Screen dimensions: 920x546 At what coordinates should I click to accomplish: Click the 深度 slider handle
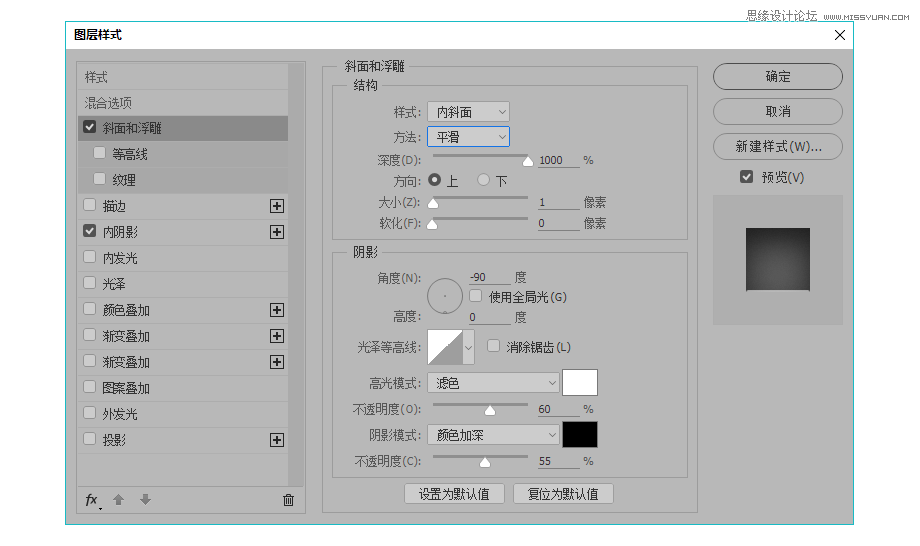[x=527, y=161]
